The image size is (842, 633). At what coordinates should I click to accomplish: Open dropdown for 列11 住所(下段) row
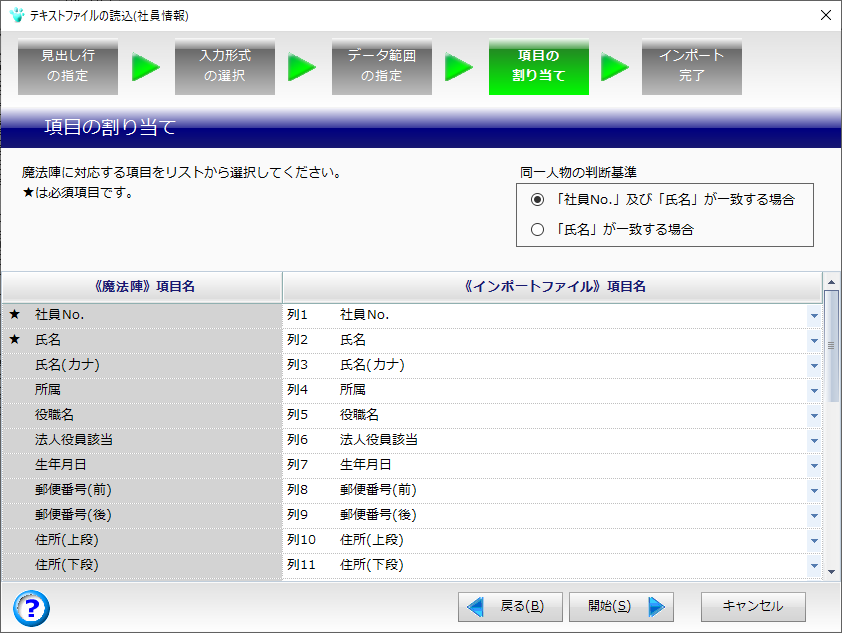[814, 565]
